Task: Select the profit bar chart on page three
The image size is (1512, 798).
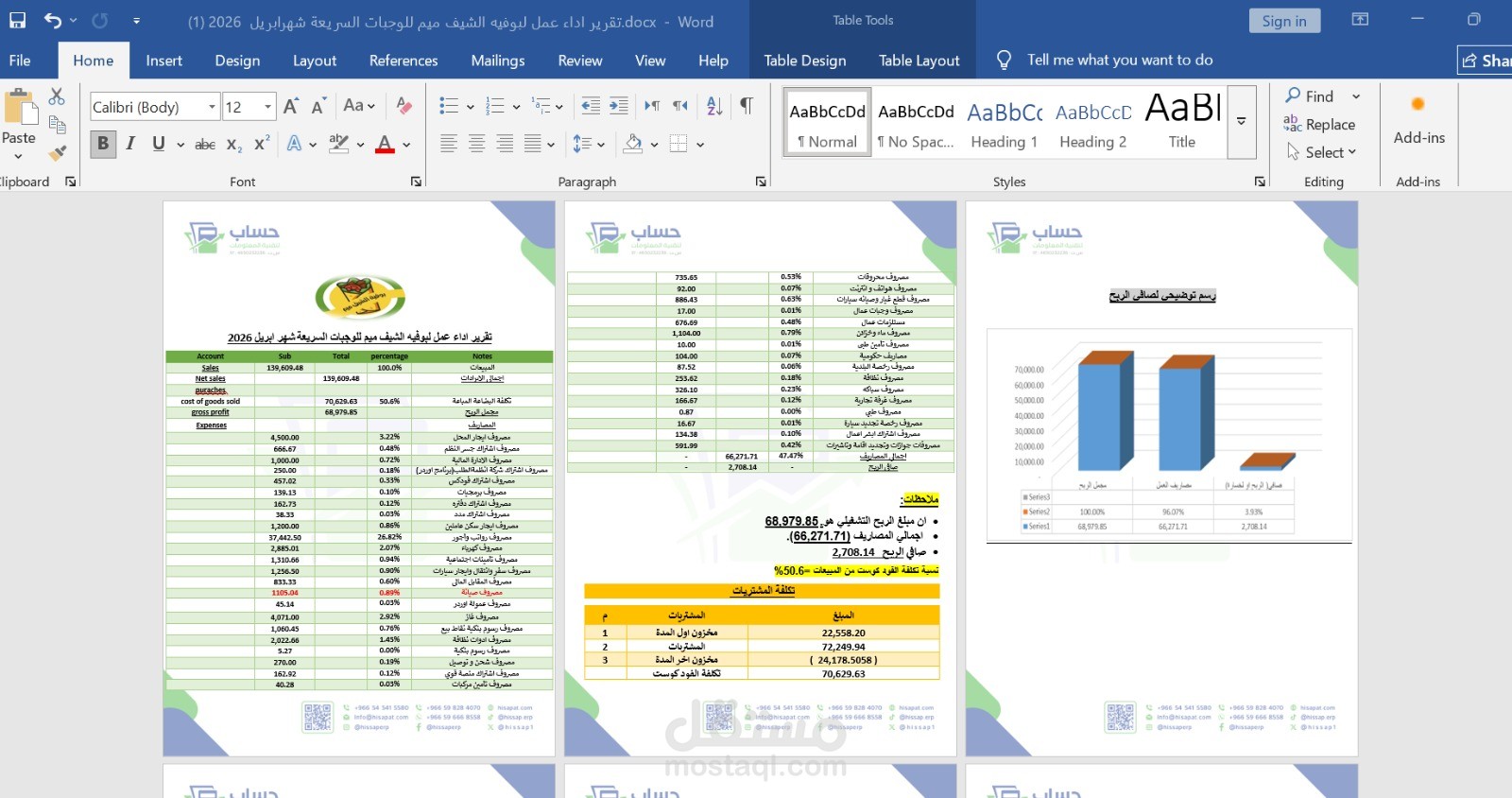Action: 1169,435
